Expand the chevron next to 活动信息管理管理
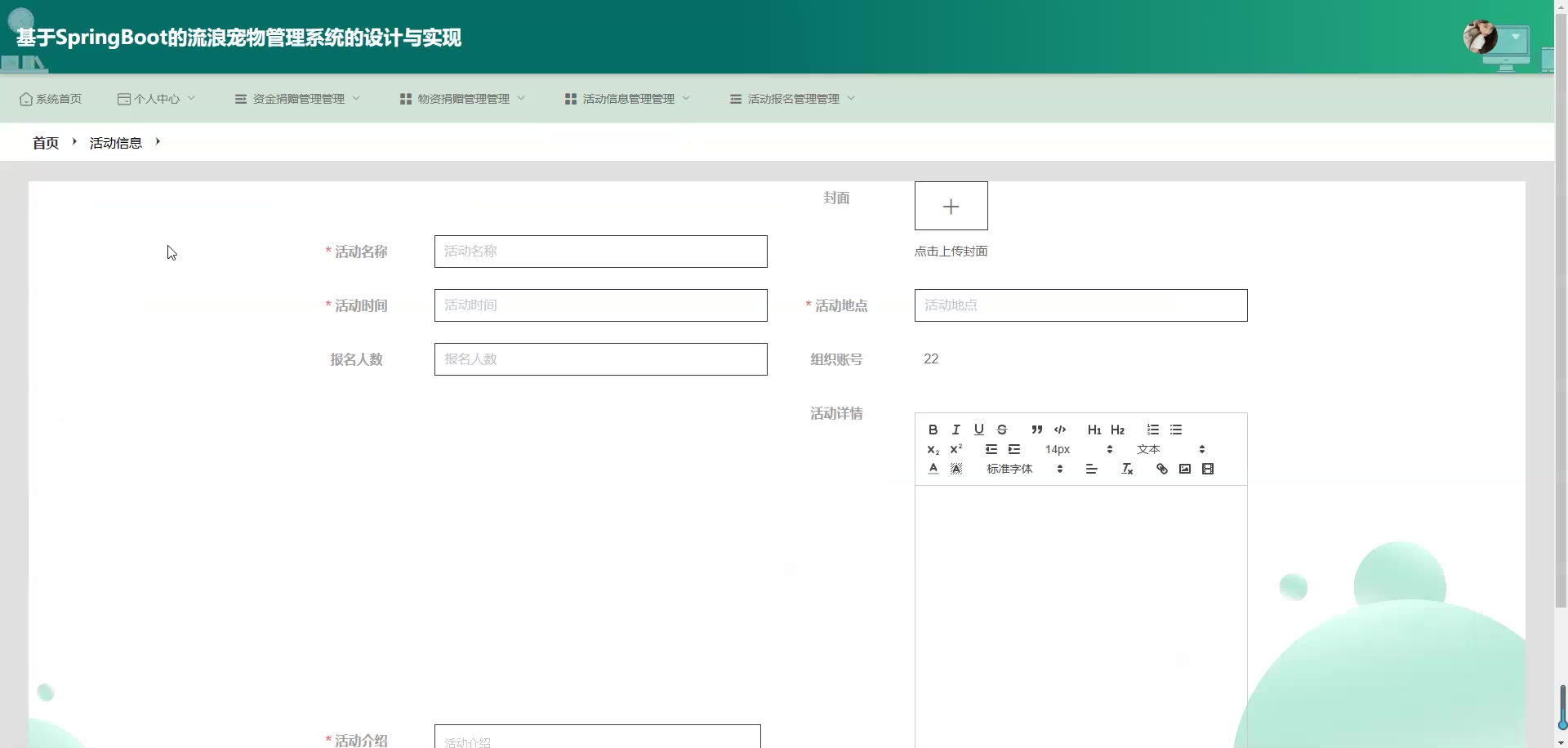This screenshot has width=1568, height=748. 686,98
